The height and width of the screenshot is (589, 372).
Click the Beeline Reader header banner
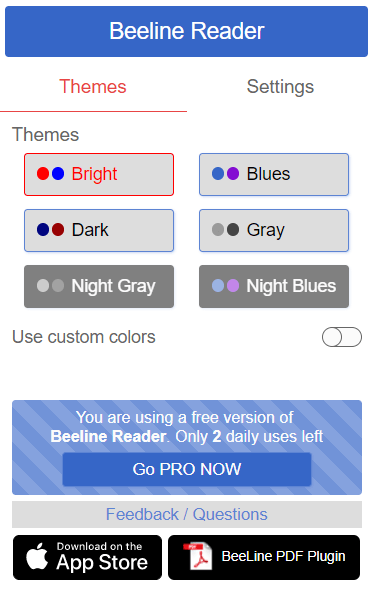pos(186,32)
